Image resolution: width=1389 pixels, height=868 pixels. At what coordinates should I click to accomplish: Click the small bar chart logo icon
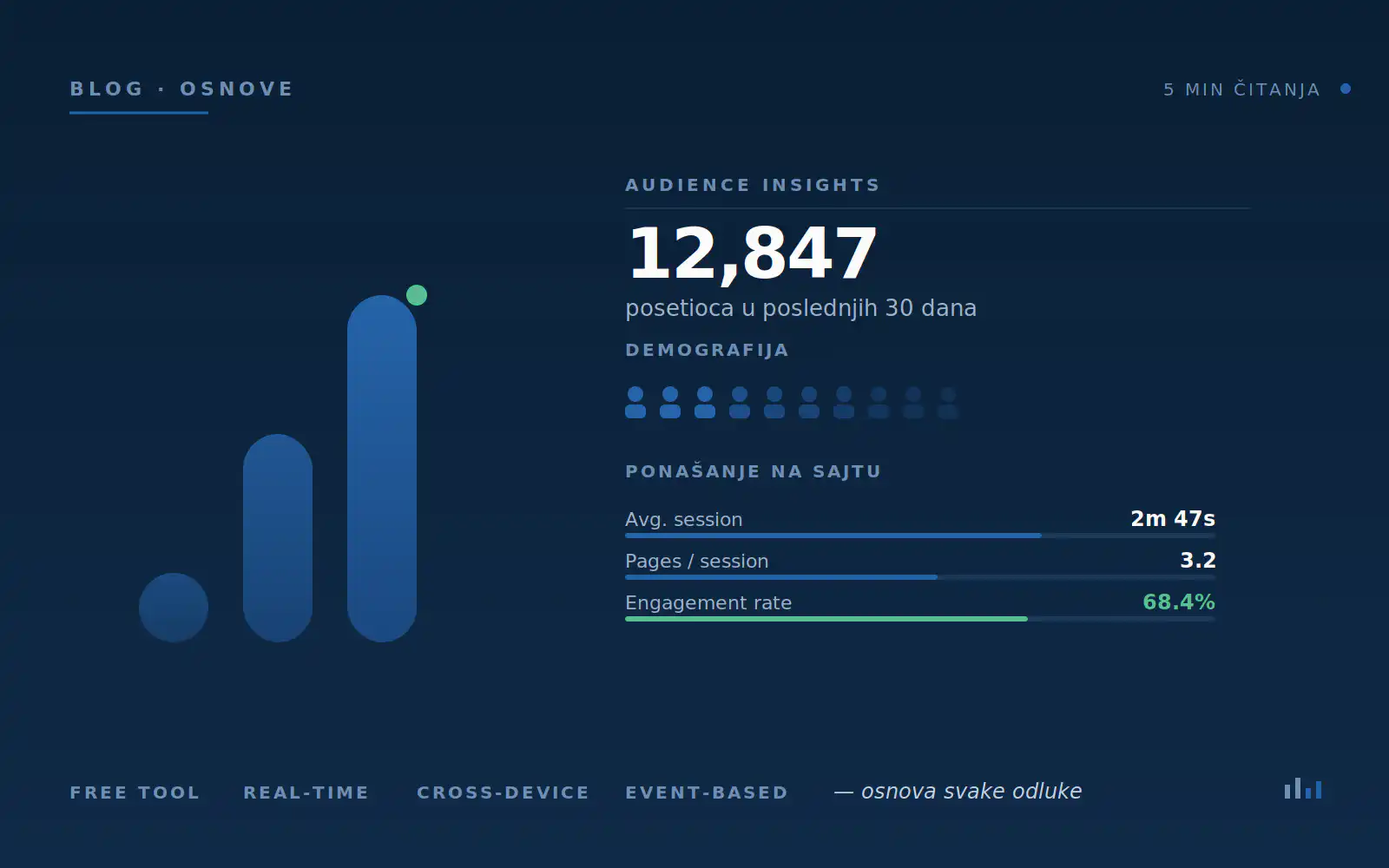1303,788
